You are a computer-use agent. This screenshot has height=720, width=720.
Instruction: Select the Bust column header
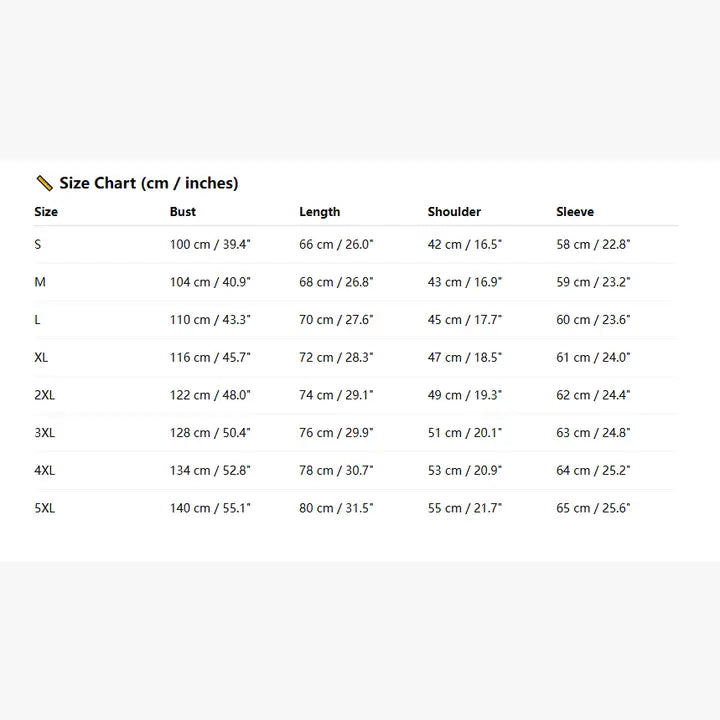[183, 212]
